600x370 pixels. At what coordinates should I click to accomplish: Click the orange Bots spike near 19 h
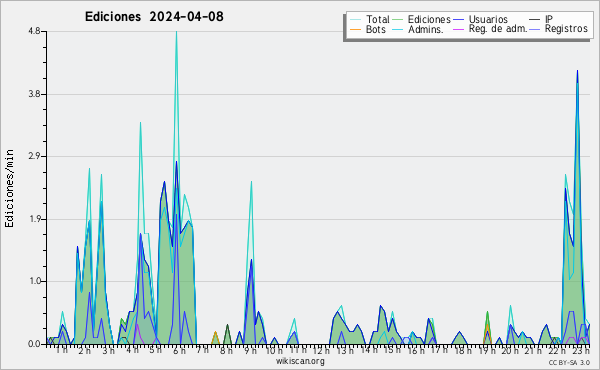(487, 325)
